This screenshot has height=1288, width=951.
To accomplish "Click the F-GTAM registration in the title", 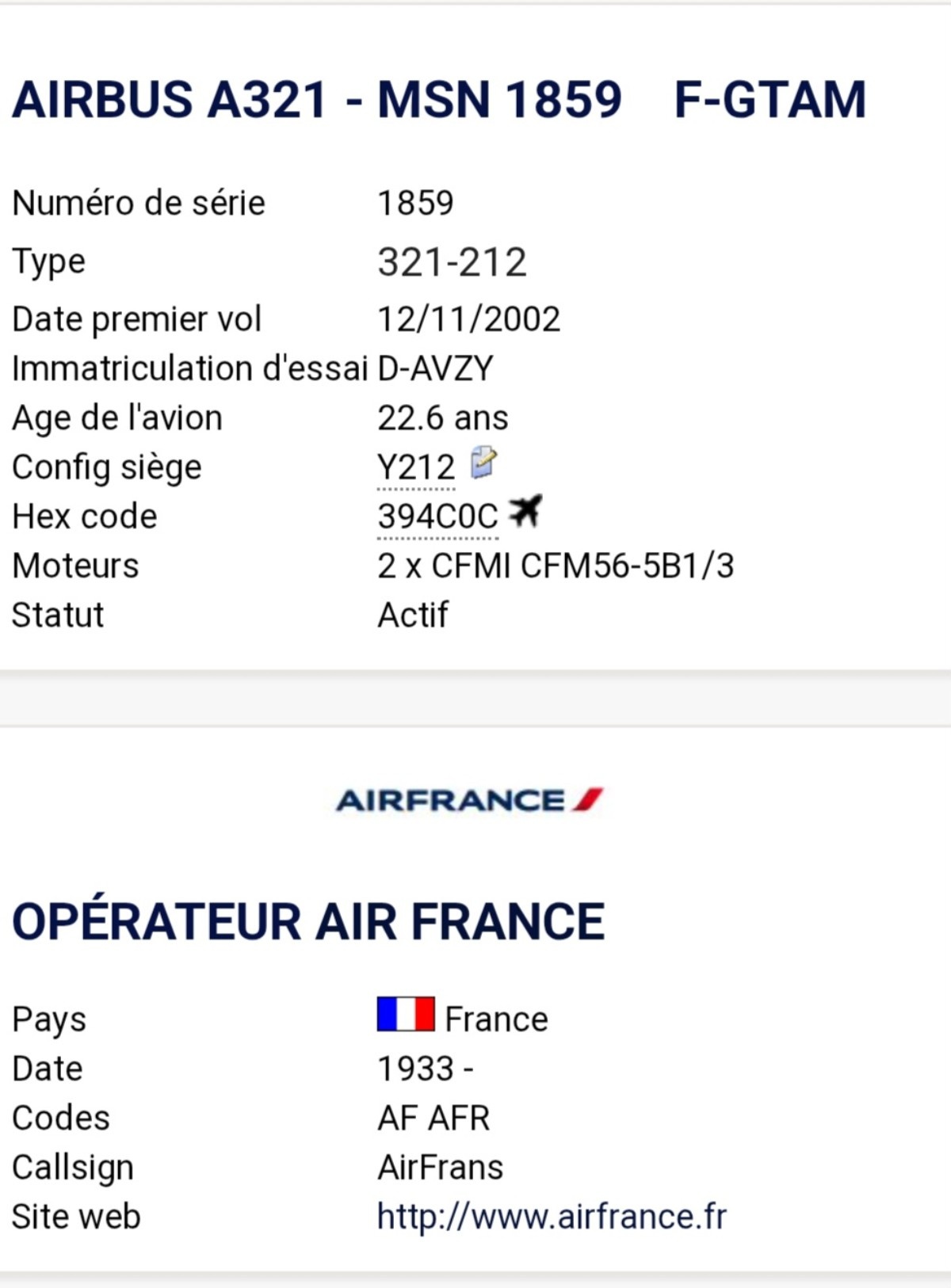I will tap(770, 100).
